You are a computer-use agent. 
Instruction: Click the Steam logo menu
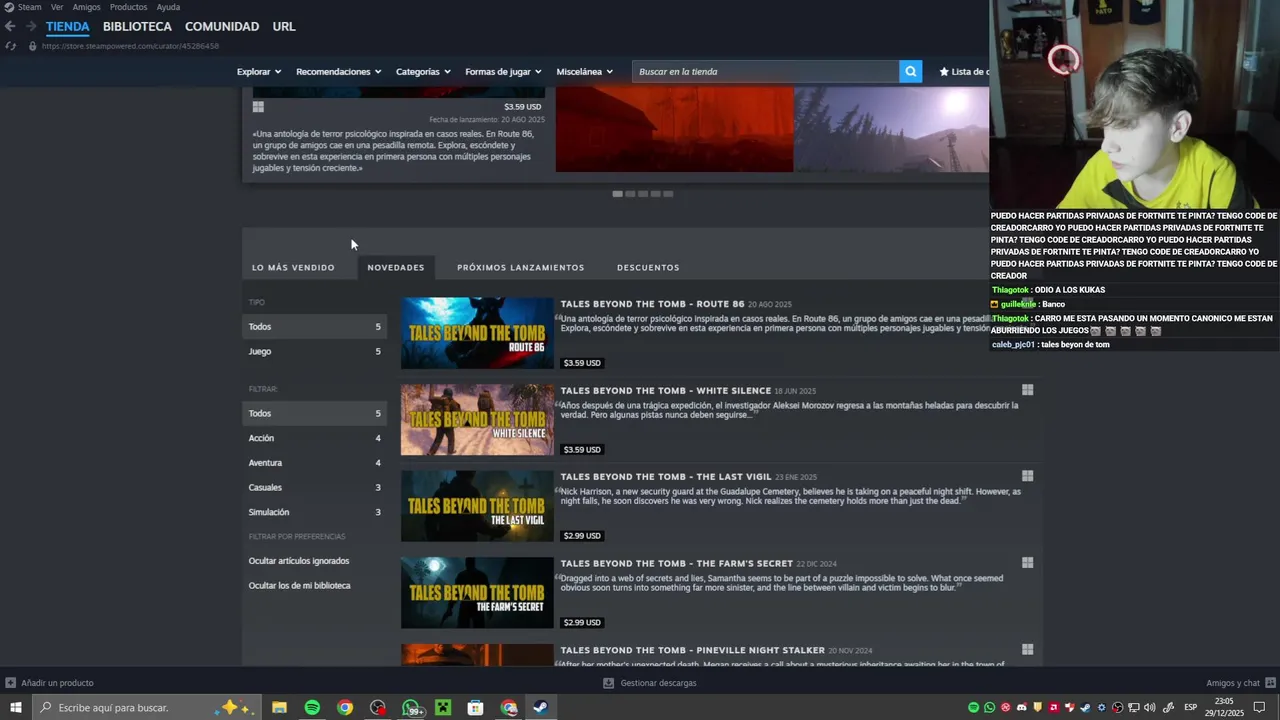tap(23, 7)
